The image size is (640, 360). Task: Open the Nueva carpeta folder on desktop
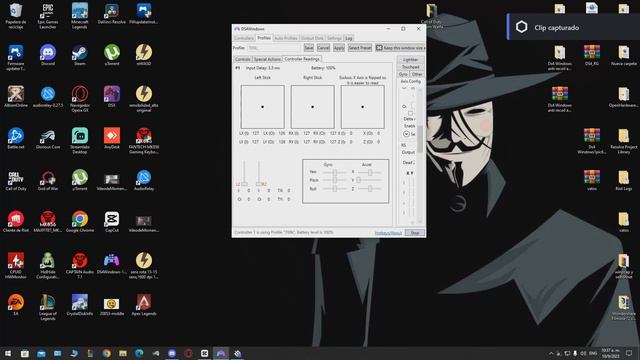tap(623, 55)
